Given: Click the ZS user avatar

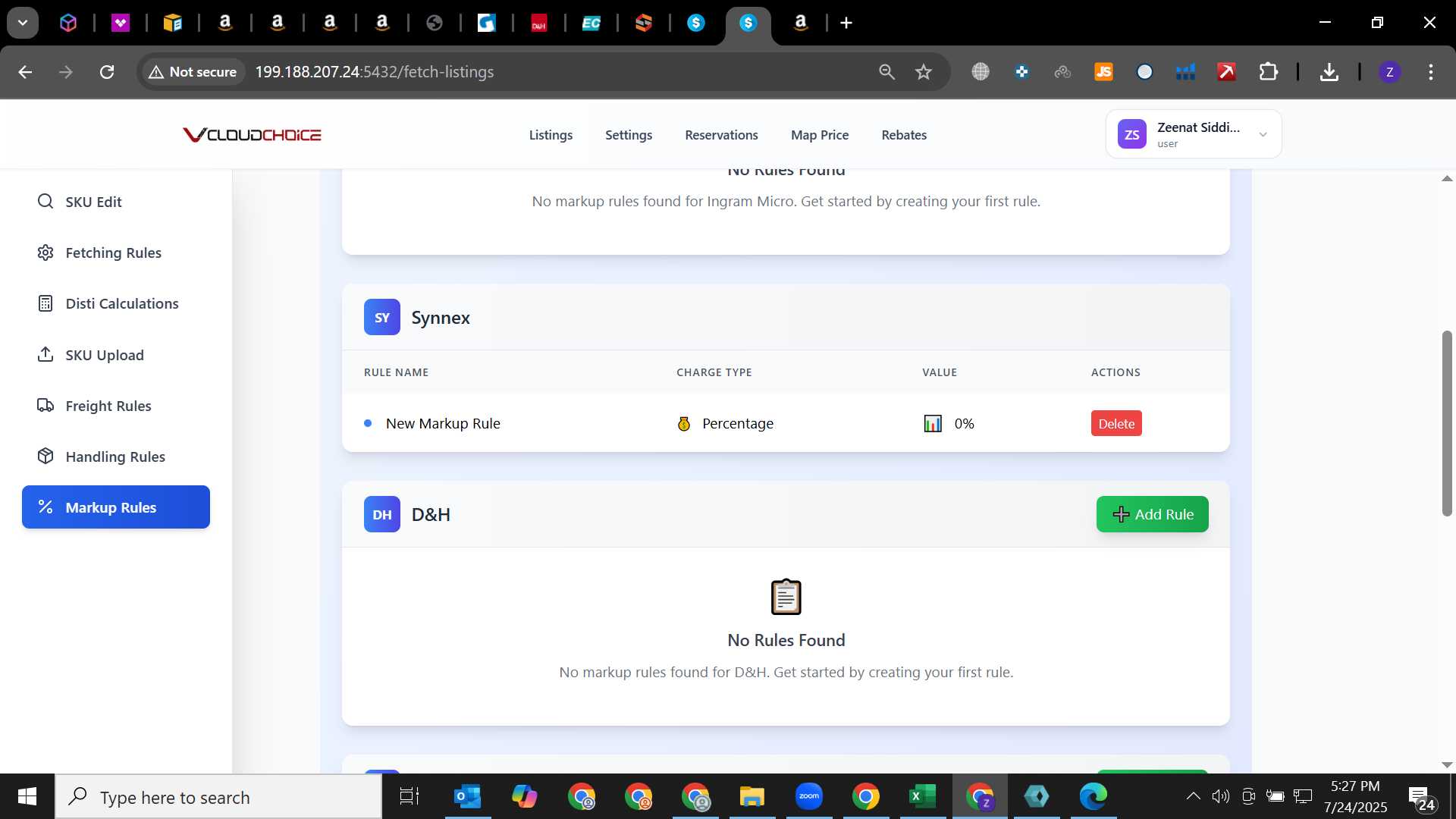Looking at the screenshot, I should 1132,134.
